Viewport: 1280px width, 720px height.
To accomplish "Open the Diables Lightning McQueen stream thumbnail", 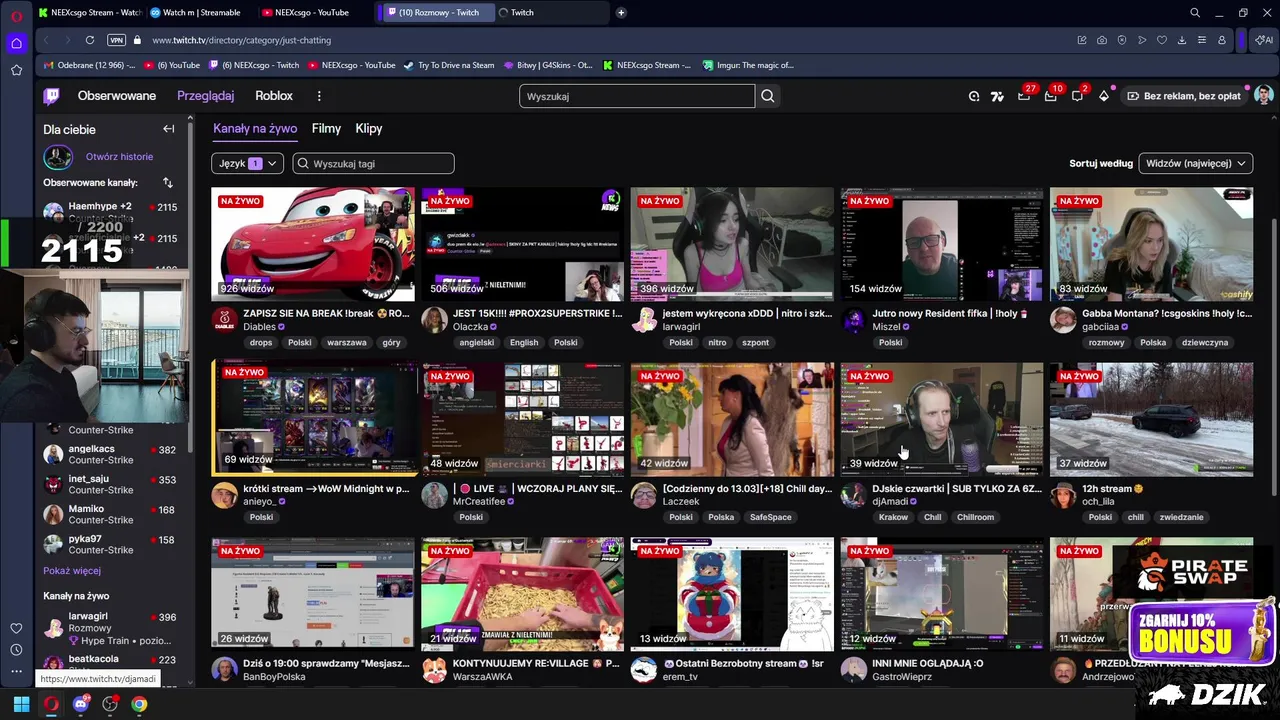I will 313,244.
